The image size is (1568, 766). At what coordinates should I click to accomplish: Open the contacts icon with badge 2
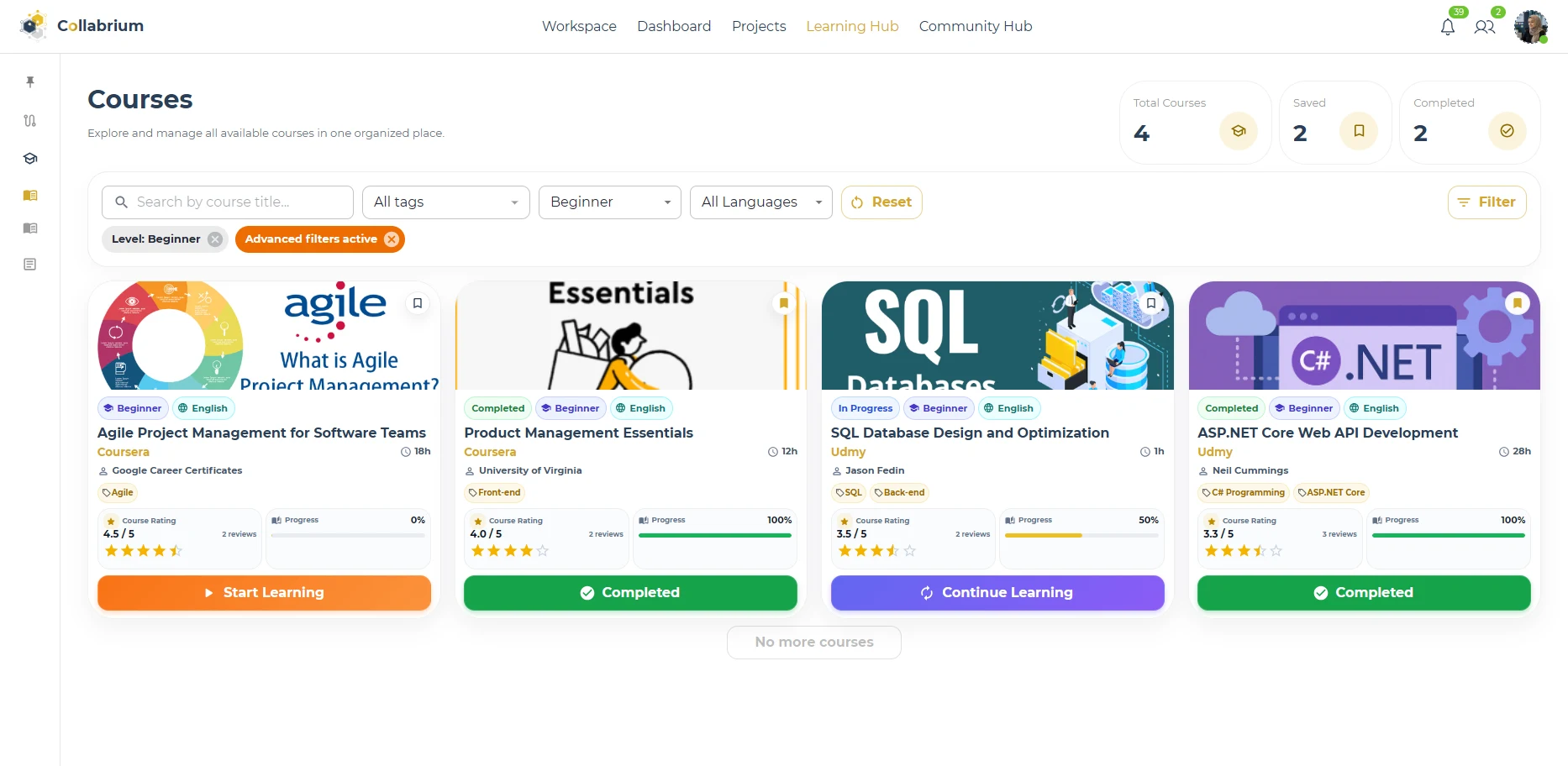[1485, 27]
